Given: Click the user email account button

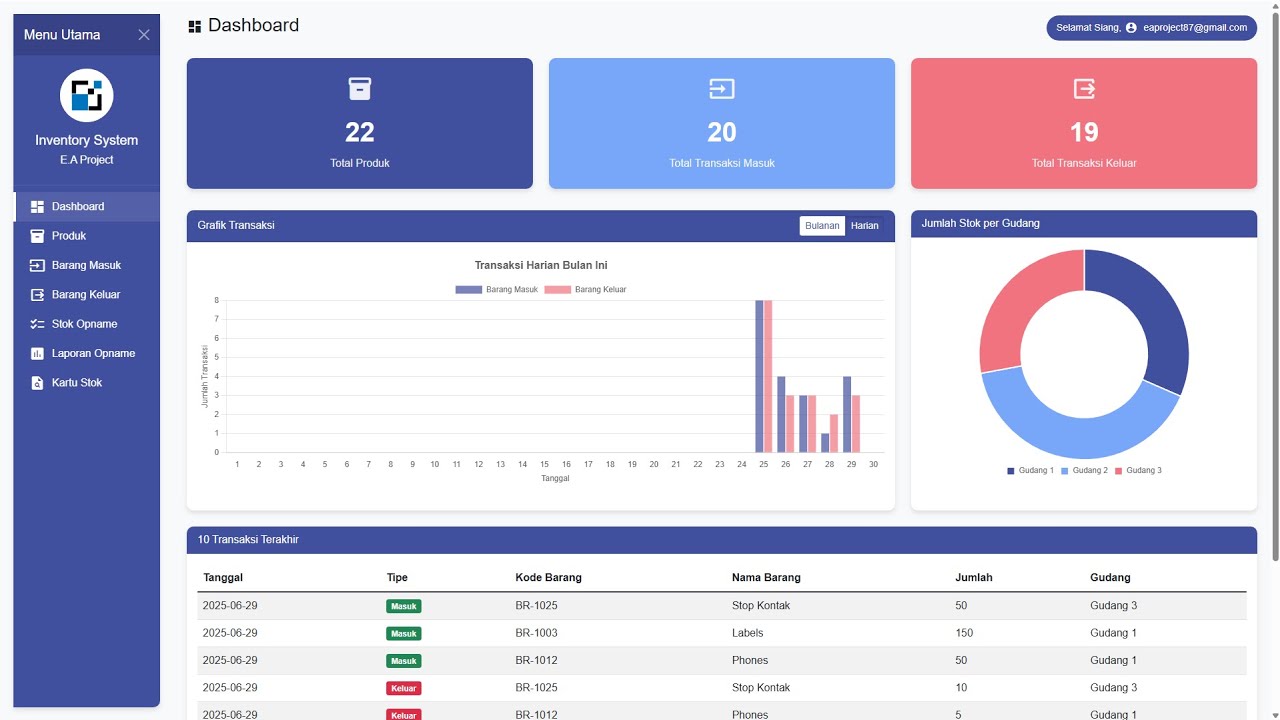Looking at the screenshot, I should click(x=1151, y=28).
